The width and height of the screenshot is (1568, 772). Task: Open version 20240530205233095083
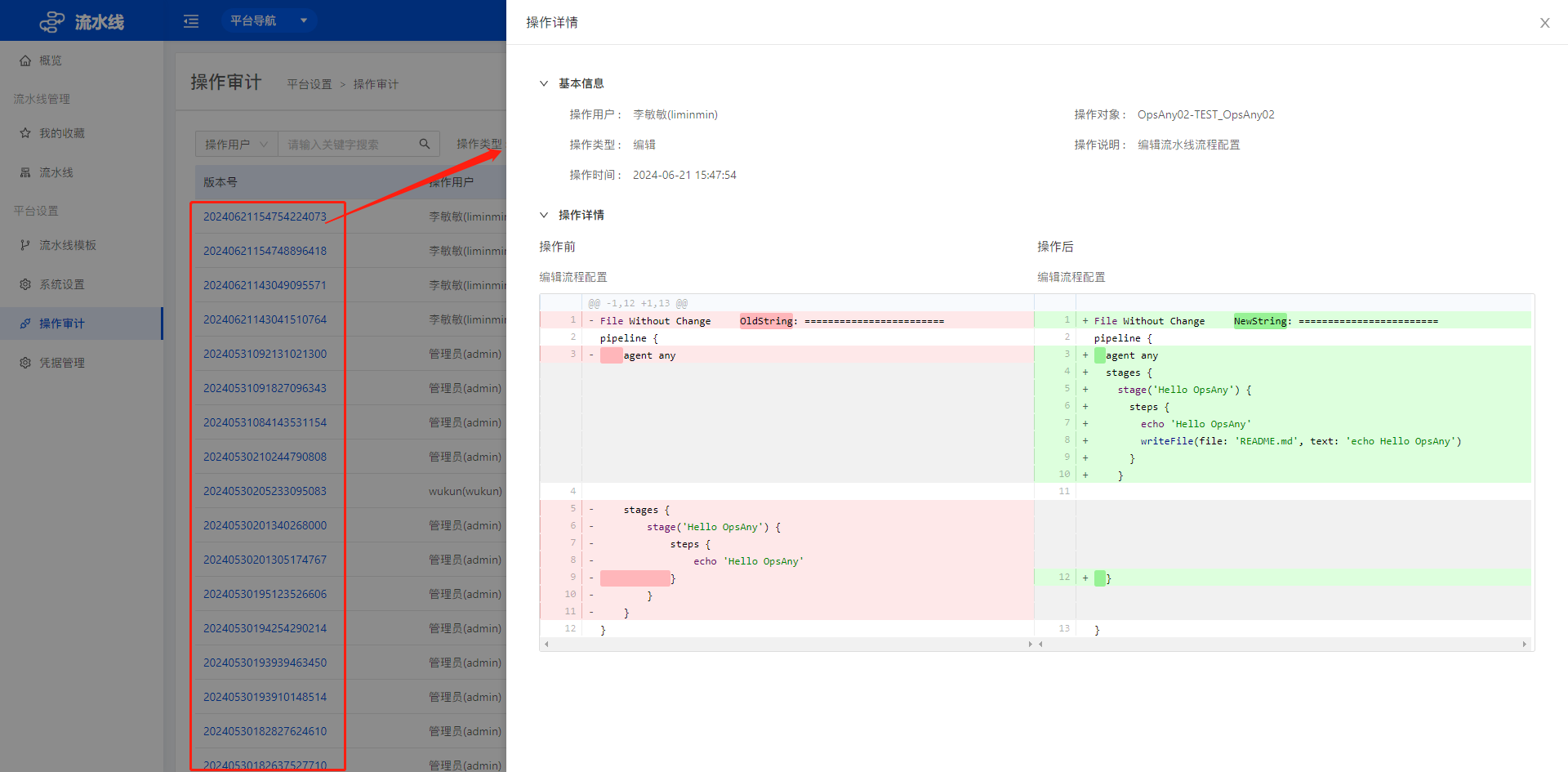(x=265, y=491)
